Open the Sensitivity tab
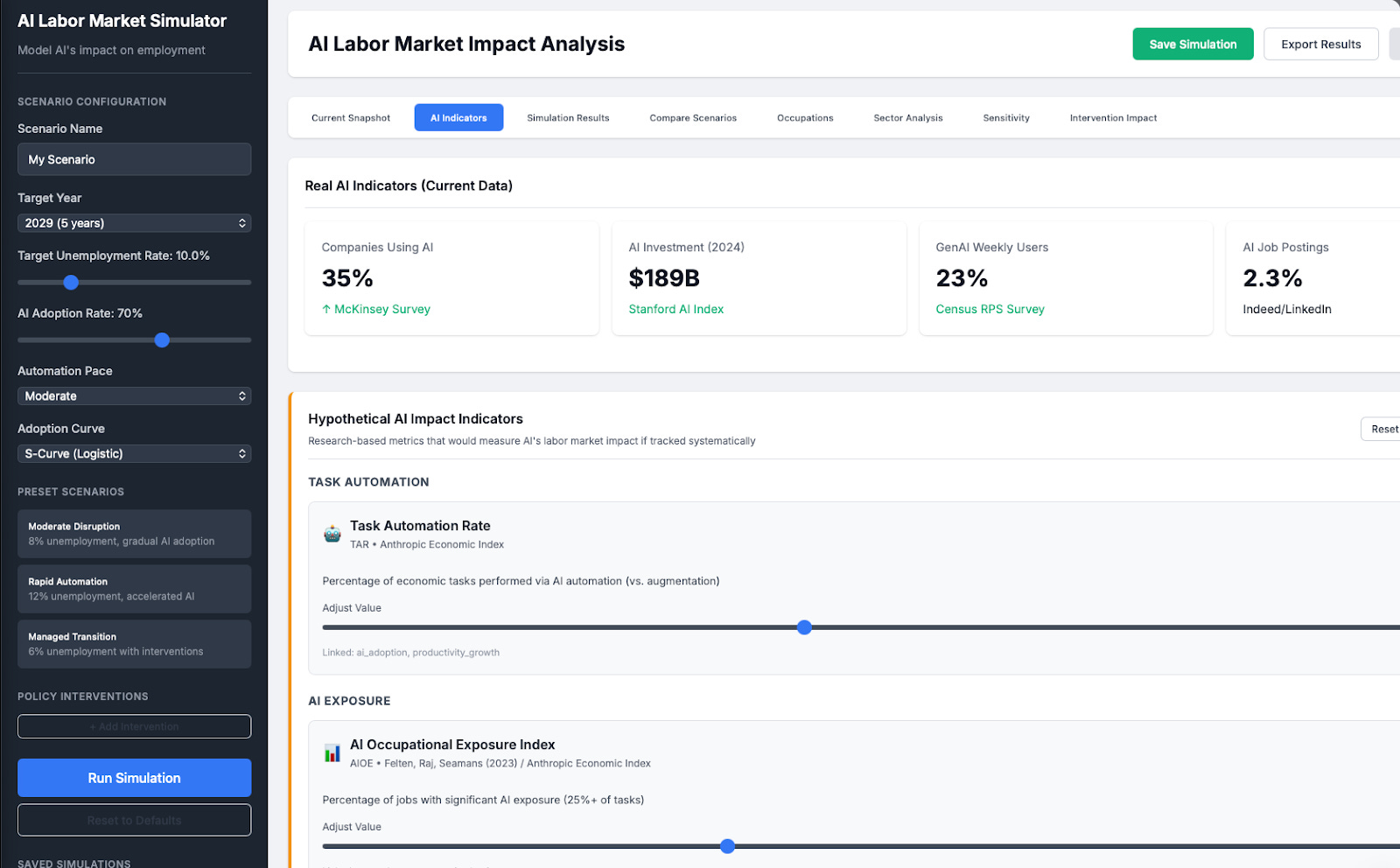This screenshot has height=868, width=1400. click(1006, 118)
